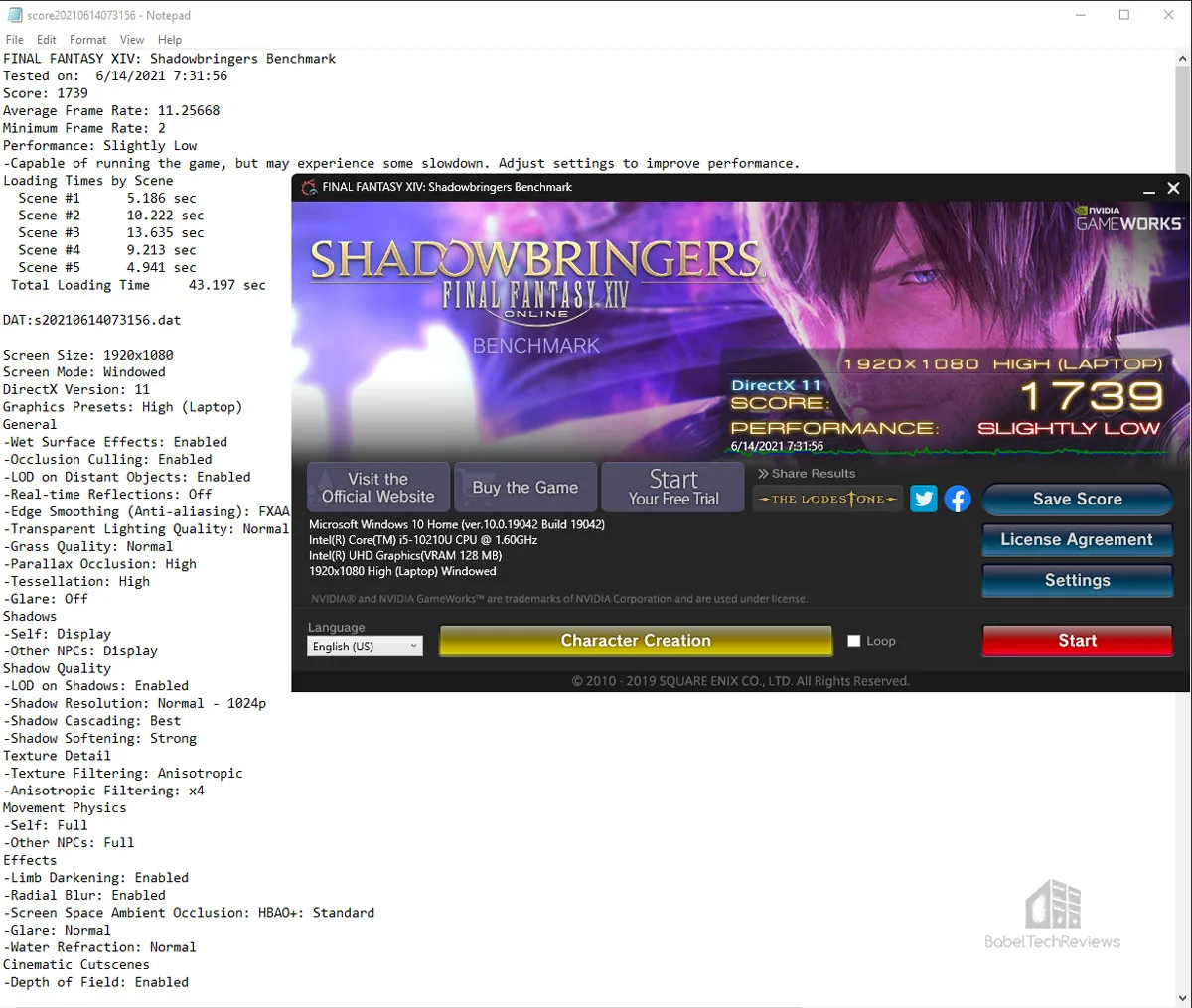The image size is (1192, 1008).
Task: Share results on Facebook
Action: [x=958, y=499]
